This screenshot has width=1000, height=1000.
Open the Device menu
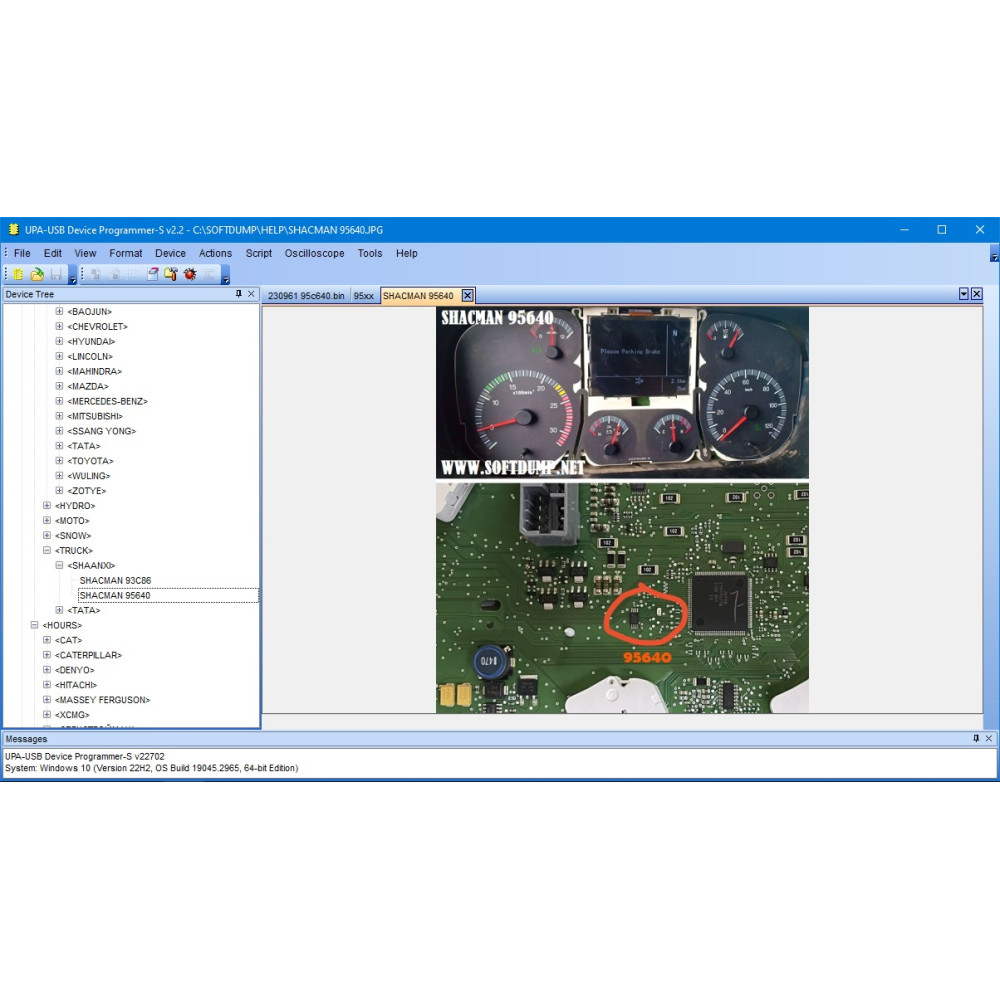[170, 253]
